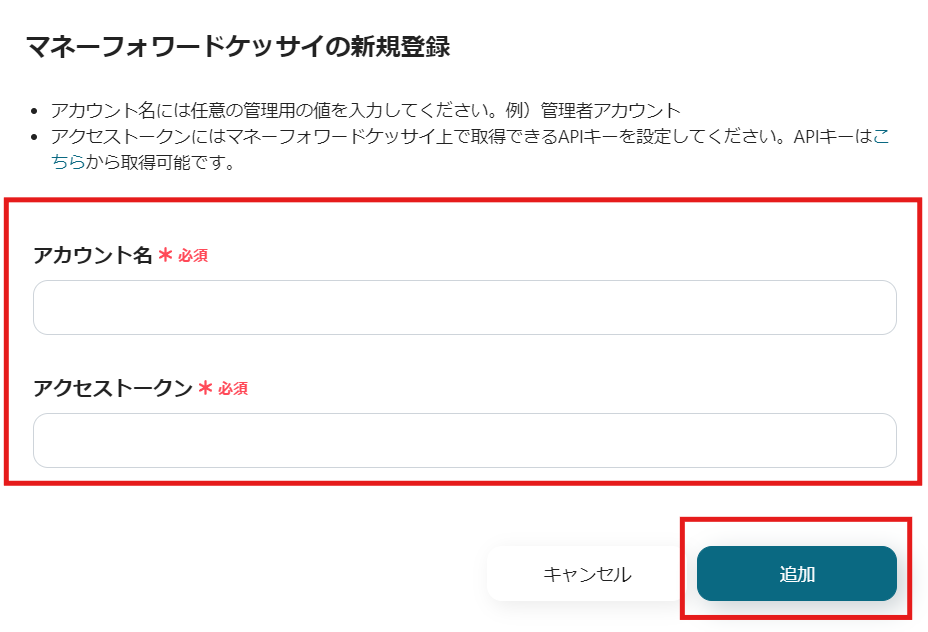Viewport: 928px width, 632px height.
Task: Click the アクセストークン field label
Action: click(113, 389)
